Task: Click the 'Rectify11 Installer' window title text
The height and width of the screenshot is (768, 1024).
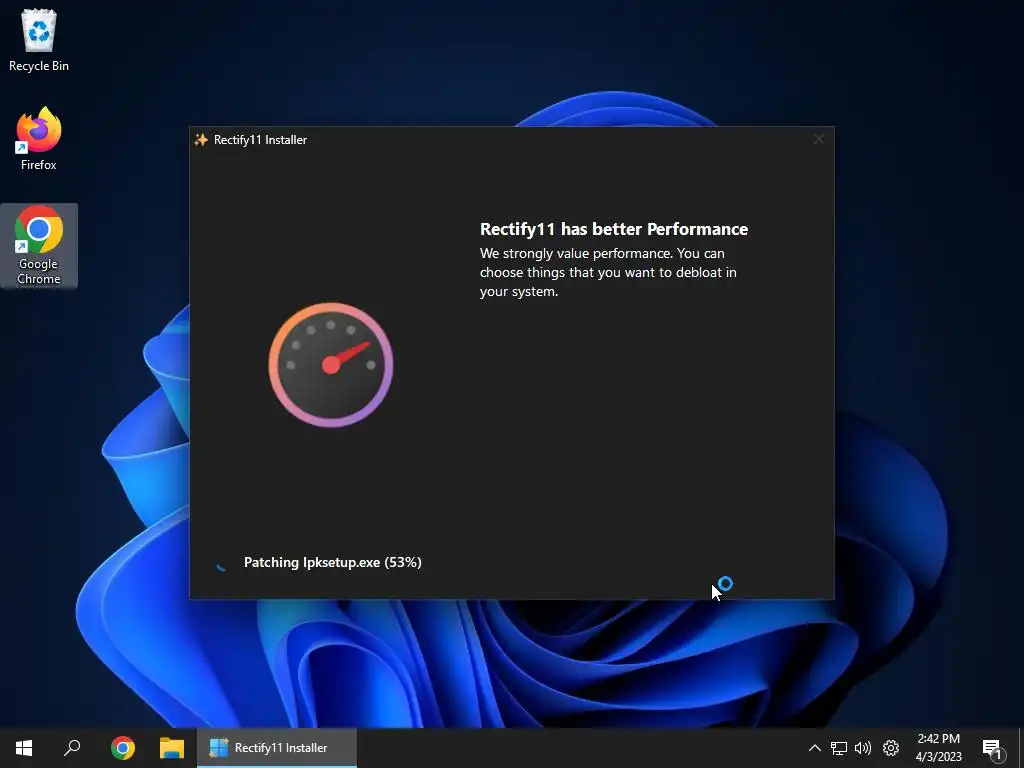Action: pyautogui.click(x=260, y=140)
